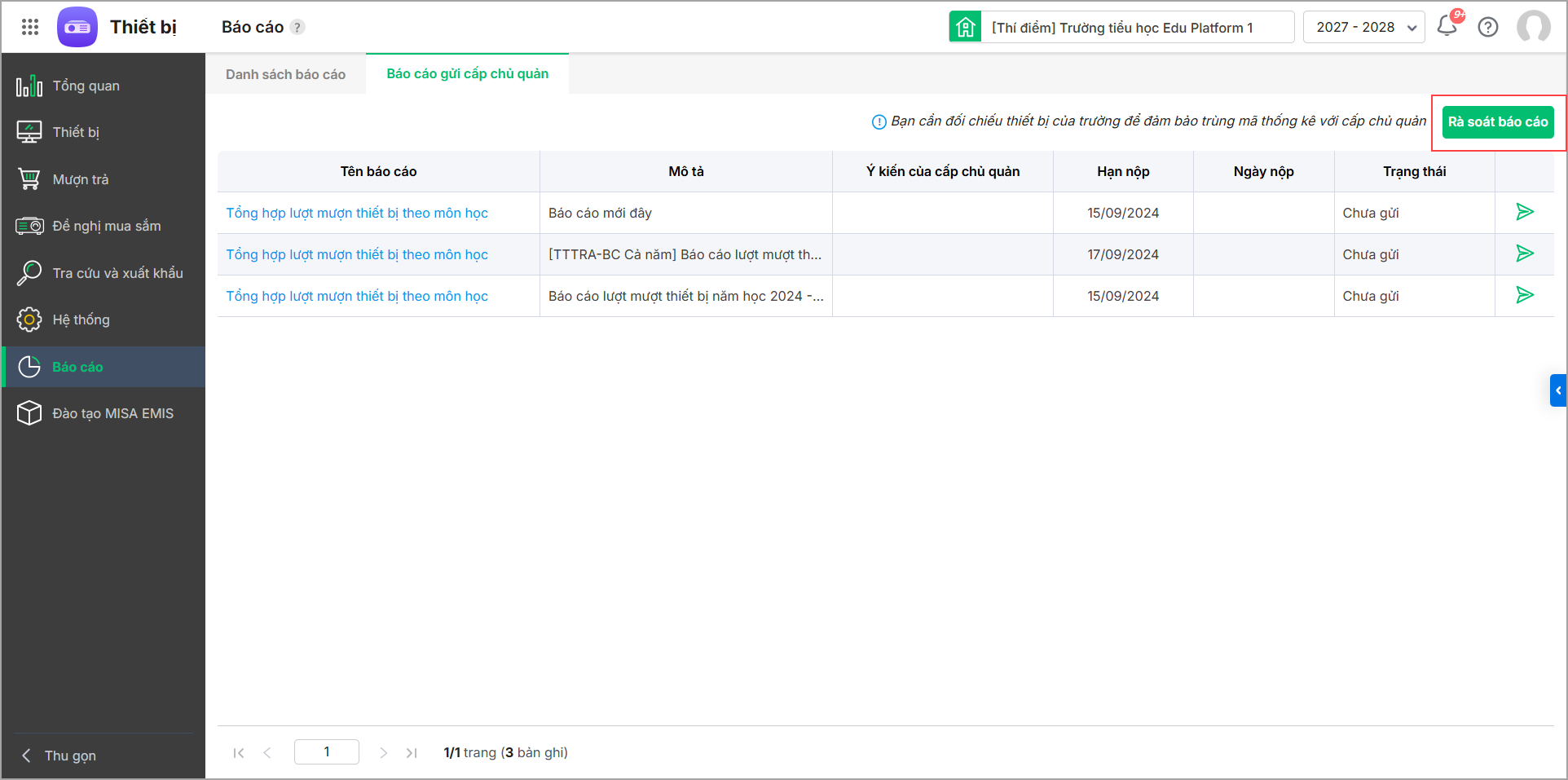This screenshot has width=1568, height=780.
Task: Click the Báo cáo pie chart icon
Action: pos(29,367)
